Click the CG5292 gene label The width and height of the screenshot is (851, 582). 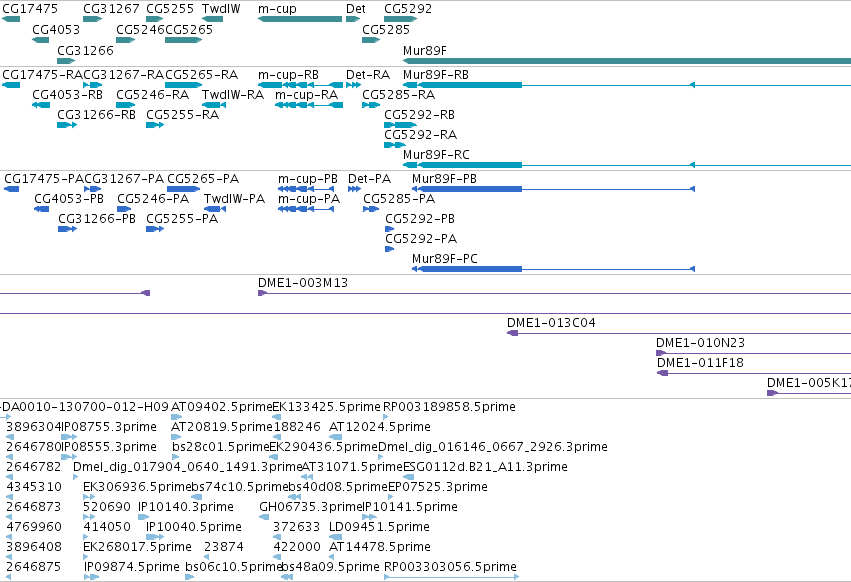point(408,9)
